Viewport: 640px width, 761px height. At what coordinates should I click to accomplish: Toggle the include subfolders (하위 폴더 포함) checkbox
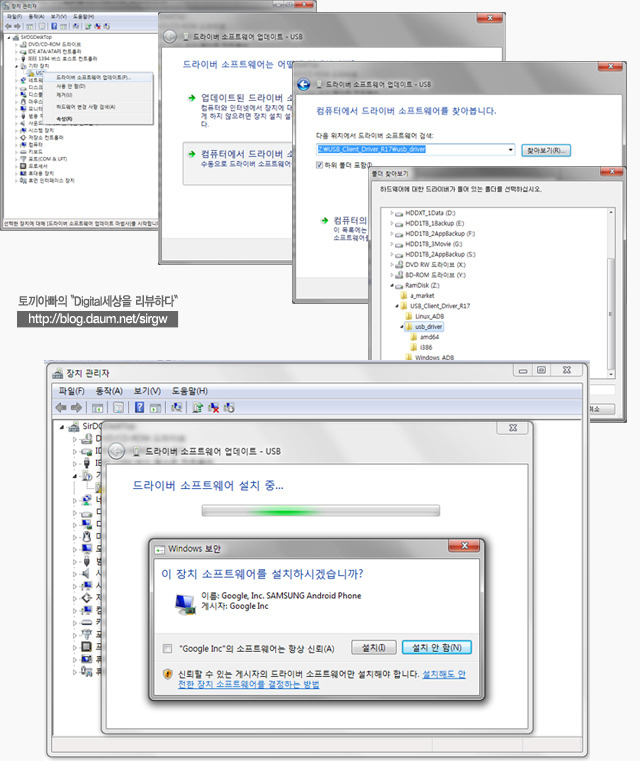(319, 165)
